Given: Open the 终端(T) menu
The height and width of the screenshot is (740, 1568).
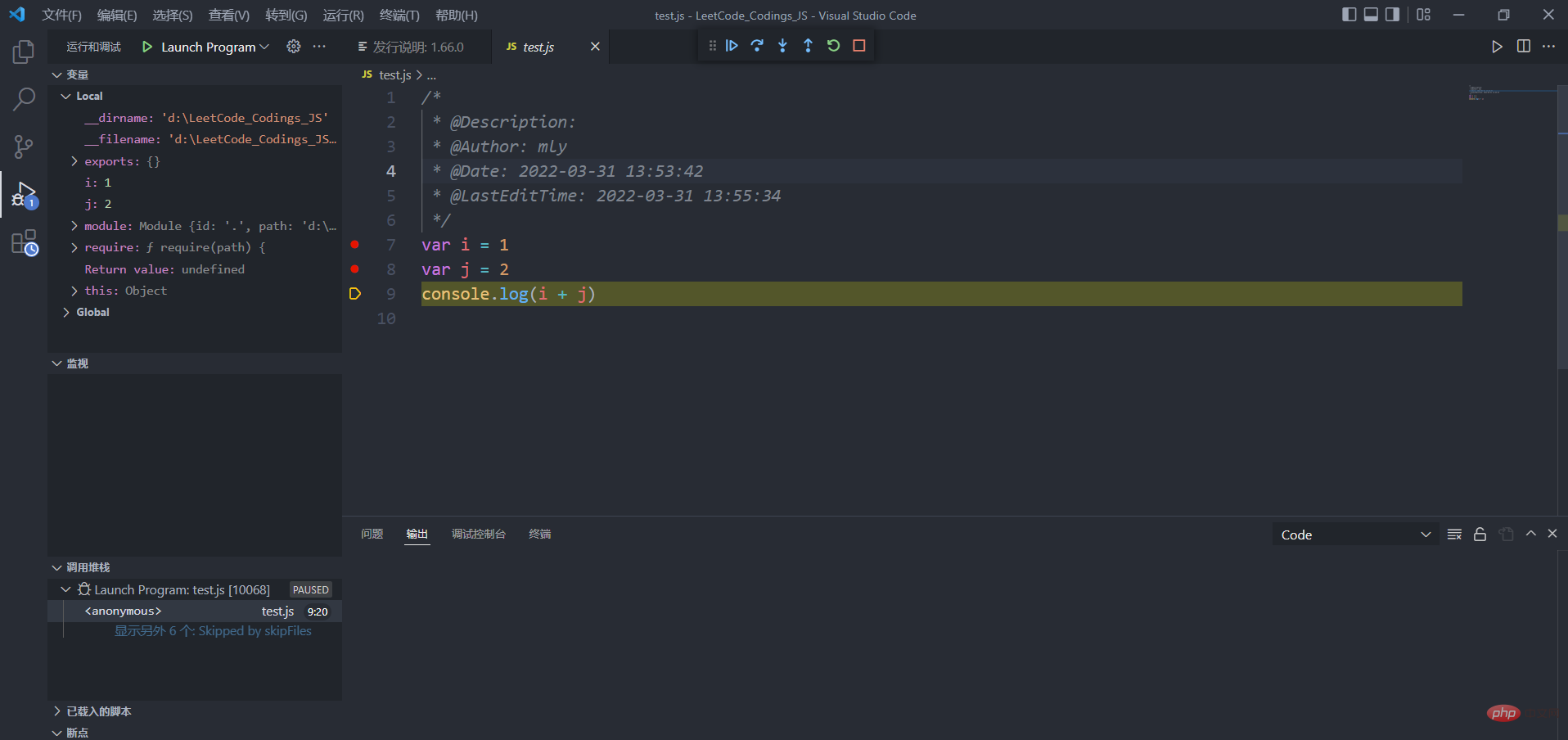Looking at the screenshot, I should coord(399,16).
